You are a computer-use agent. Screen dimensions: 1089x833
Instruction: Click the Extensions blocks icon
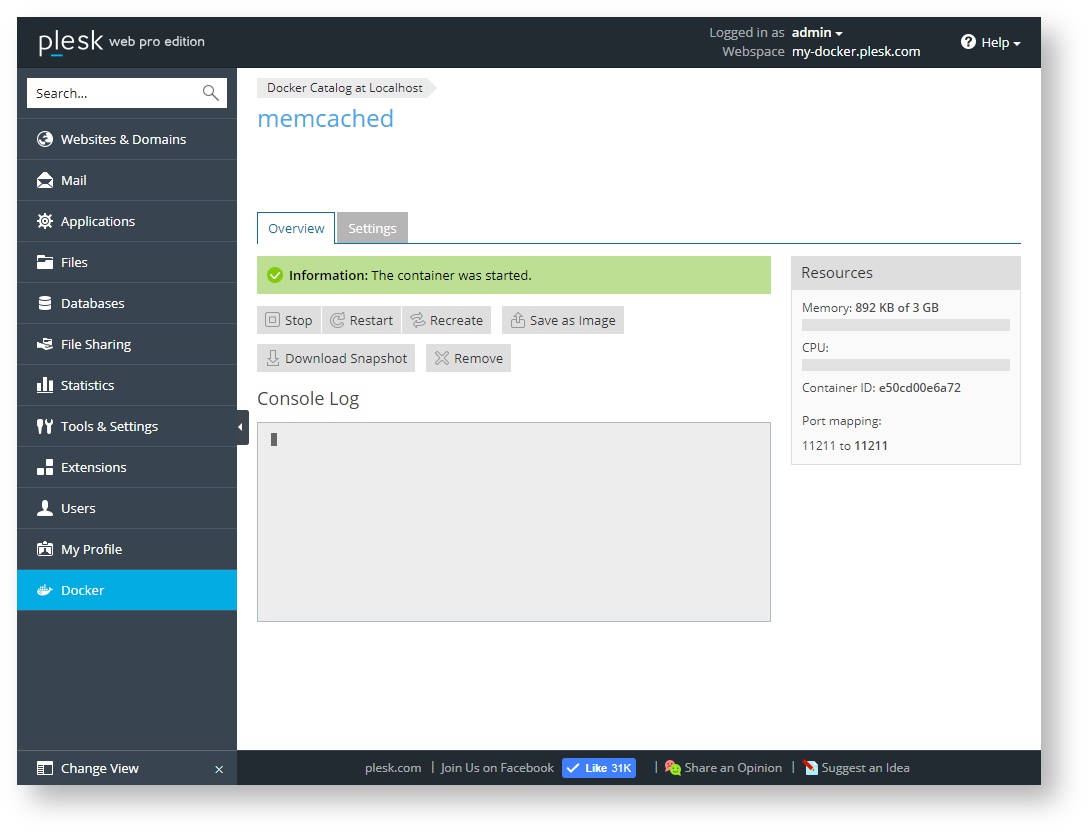tap(44, 467)
